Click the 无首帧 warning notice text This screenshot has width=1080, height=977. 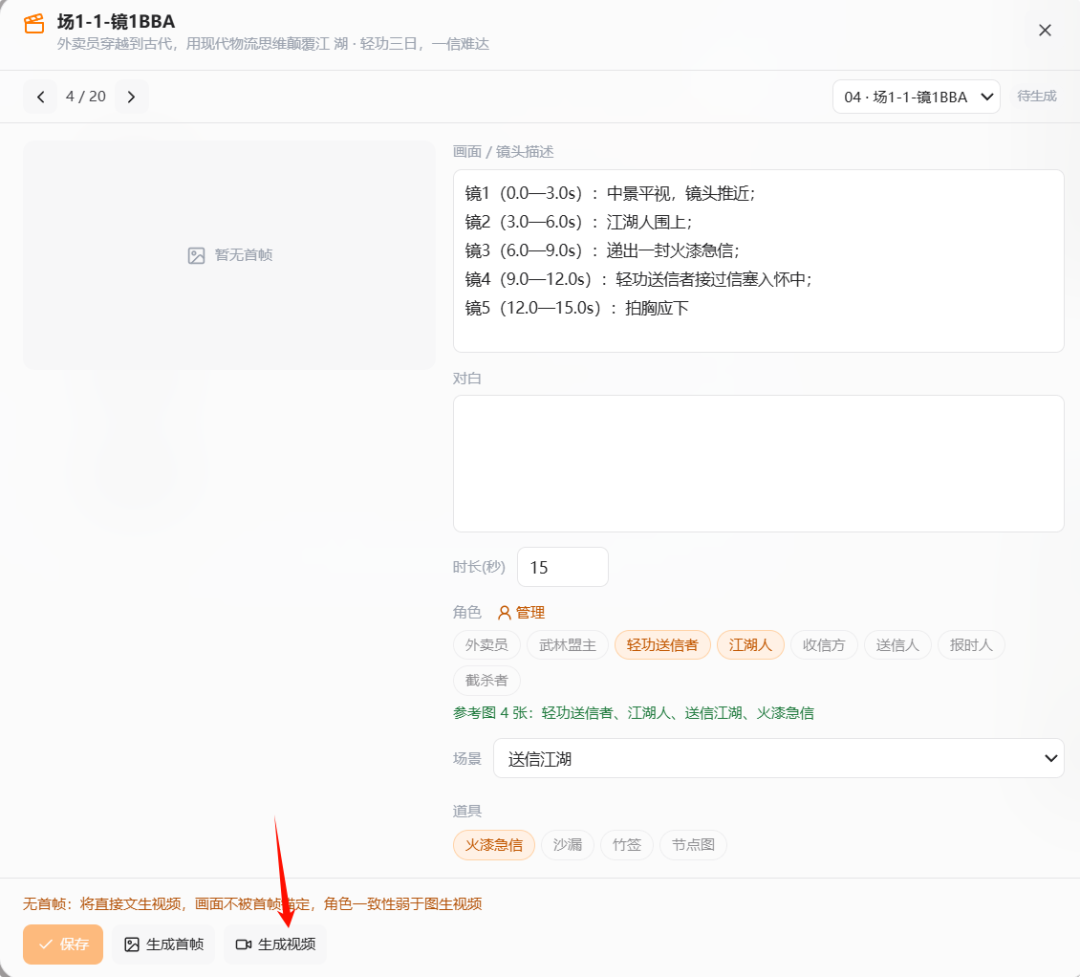click(252, 904)
